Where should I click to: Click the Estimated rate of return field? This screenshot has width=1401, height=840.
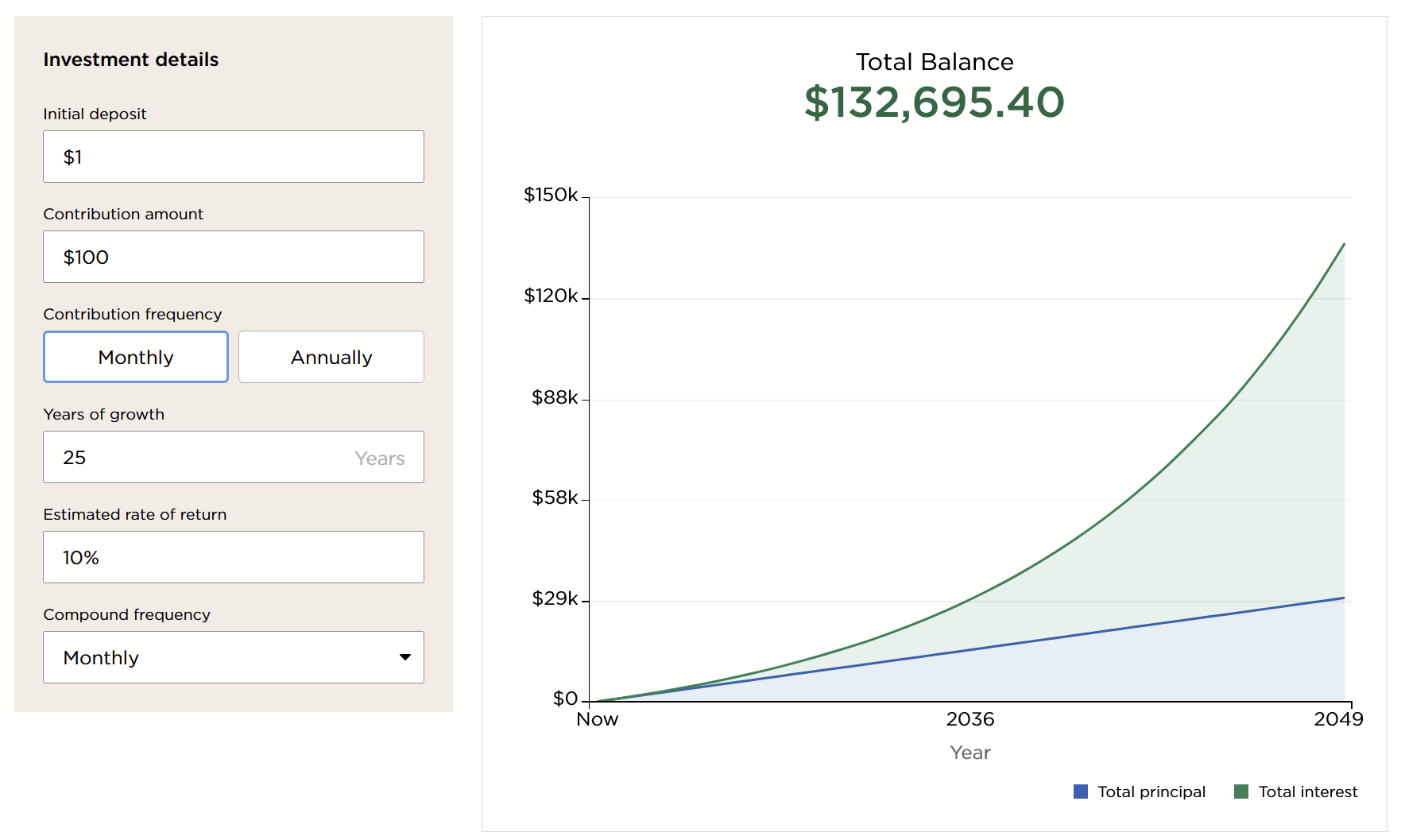[x=233, y=557]
